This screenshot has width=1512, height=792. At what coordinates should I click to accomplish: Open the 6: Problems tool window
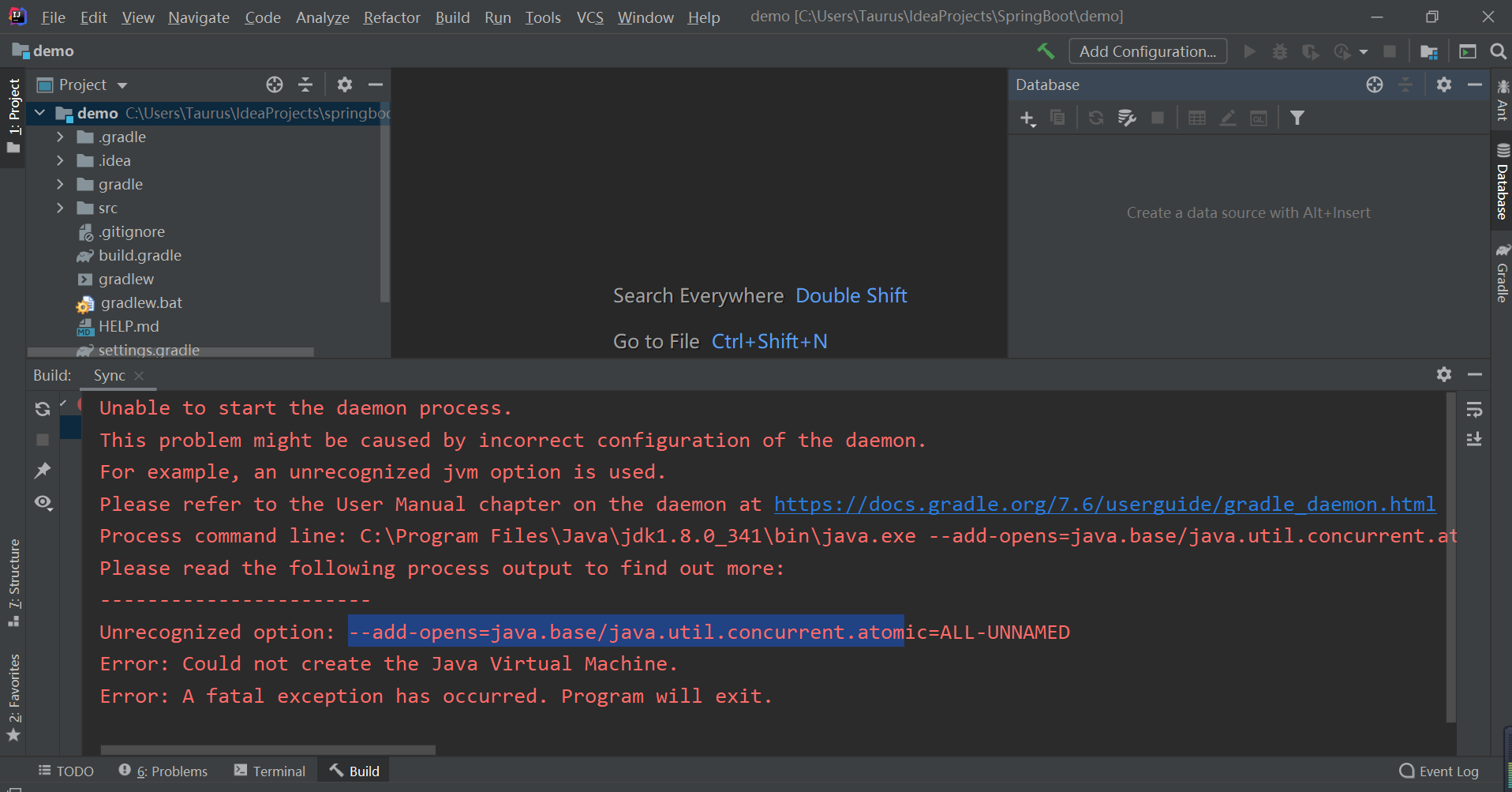163,771
